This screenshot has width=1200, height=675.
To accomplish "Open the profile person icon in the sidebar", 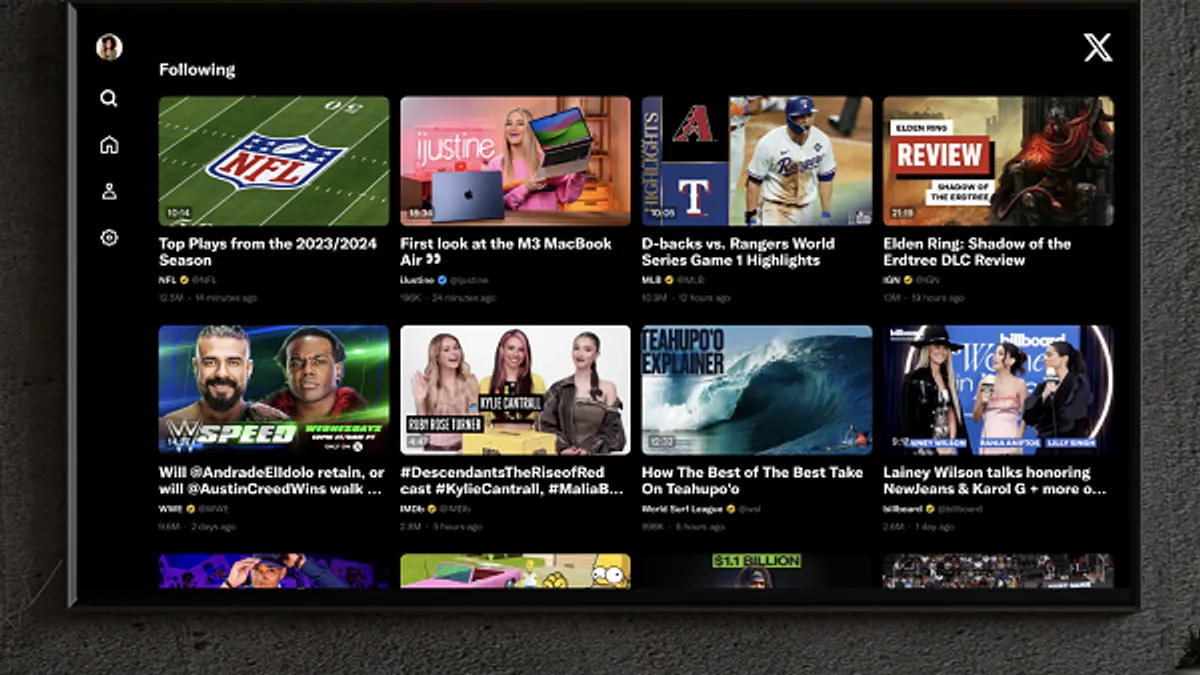I will (109, 191).
